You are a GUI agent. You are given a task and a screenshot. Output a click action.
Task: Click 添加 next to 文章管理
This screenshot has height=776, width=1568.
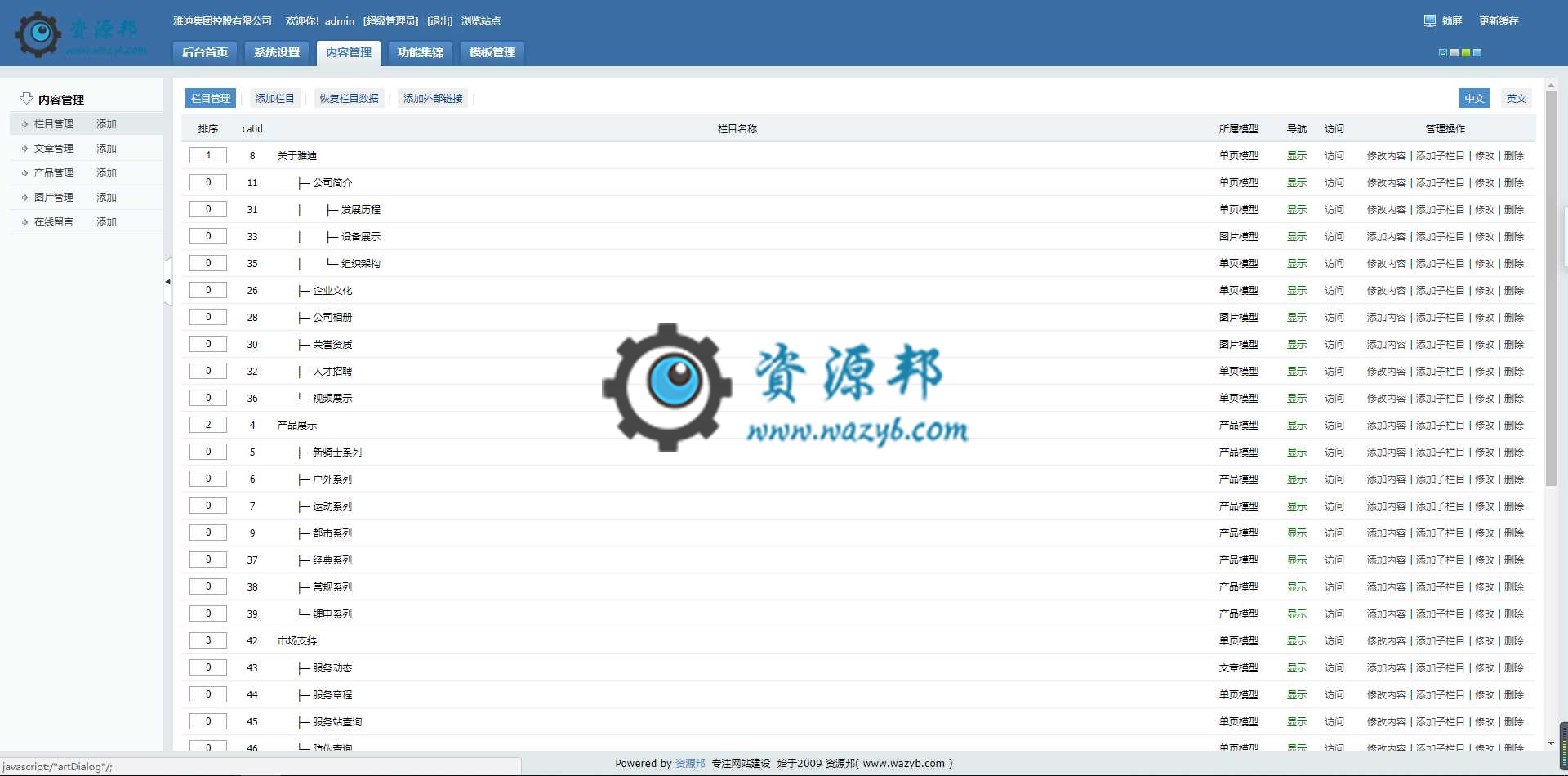pyautogui.click(x=106, y=149)
